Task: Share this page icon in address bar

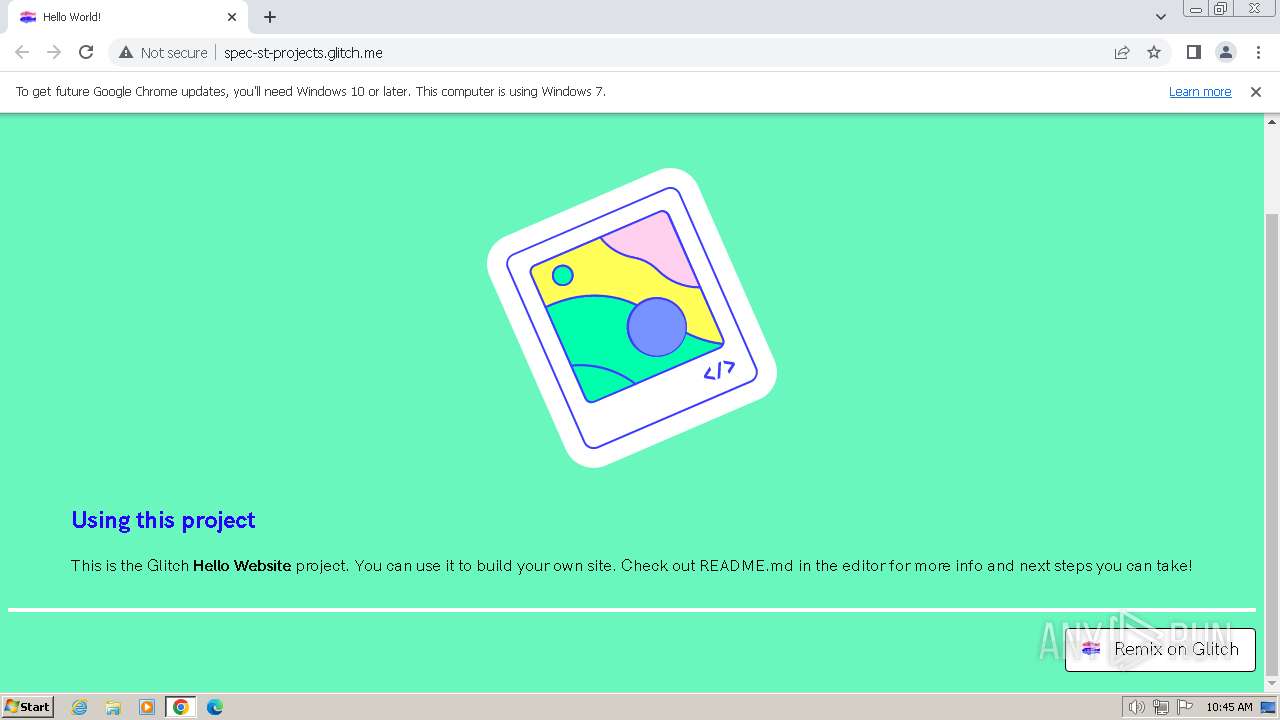Action: tap(1122, 52)
